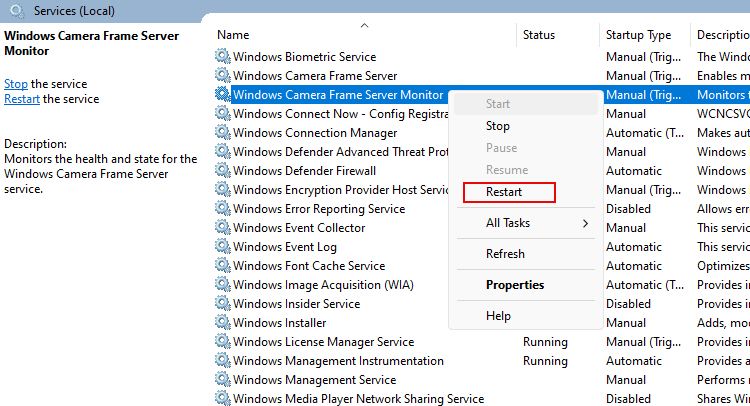Open Properties from the context menu

point(515,285)
